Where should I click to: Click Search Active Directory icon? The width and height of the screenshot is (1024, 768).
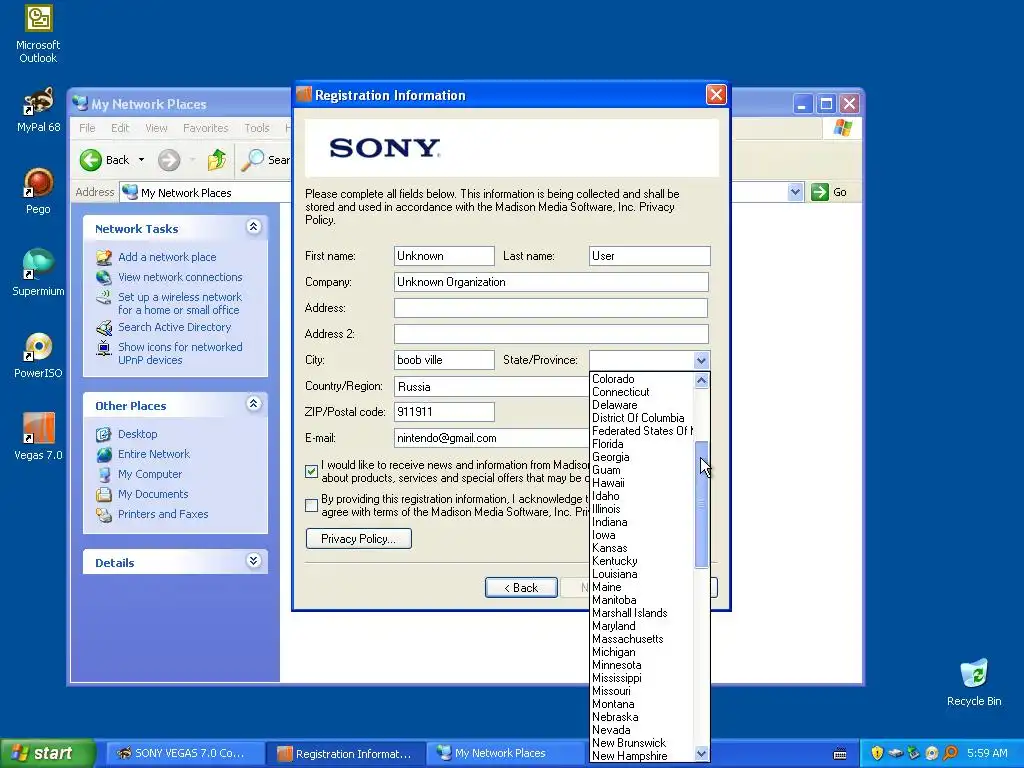[104, 327]
